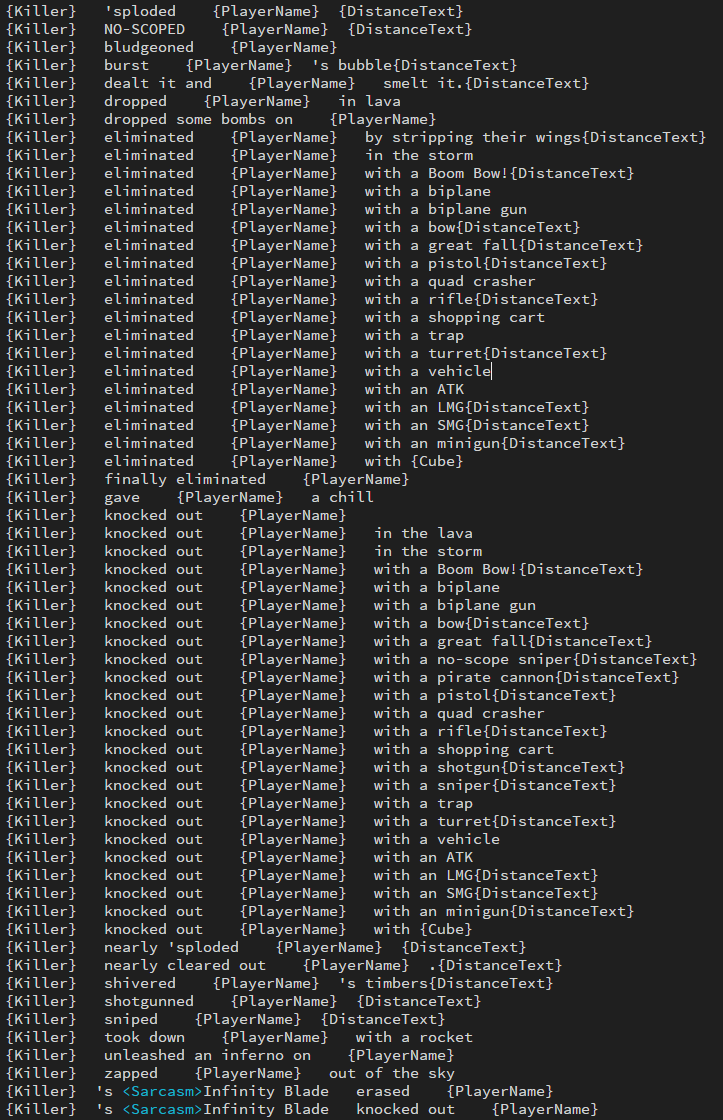
Task: Click the word erased after Infinity Blade
Action: click(x=382, y=1091)
